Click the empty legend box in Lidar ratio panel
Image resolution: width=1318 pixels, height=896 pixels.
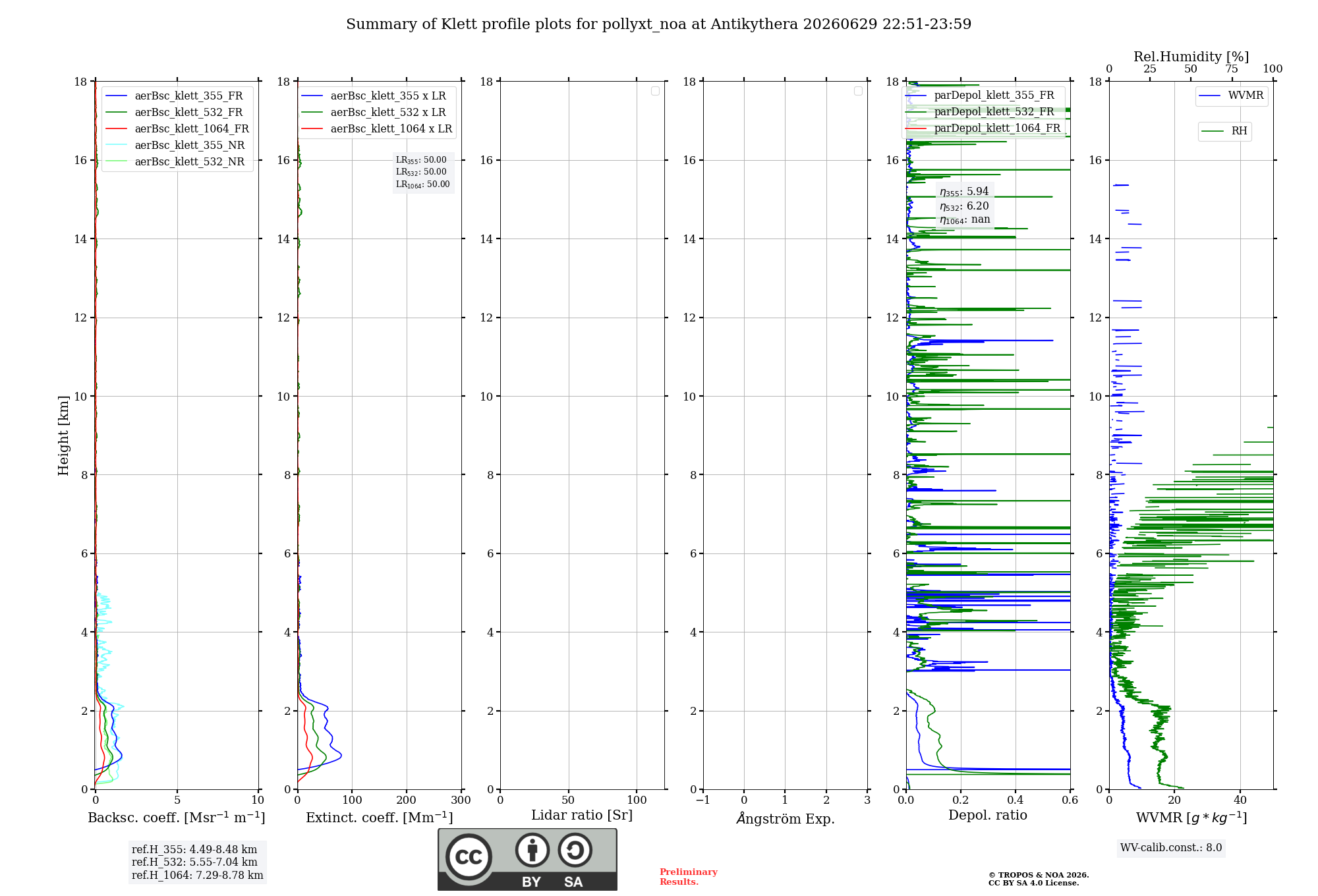point(655,91)
